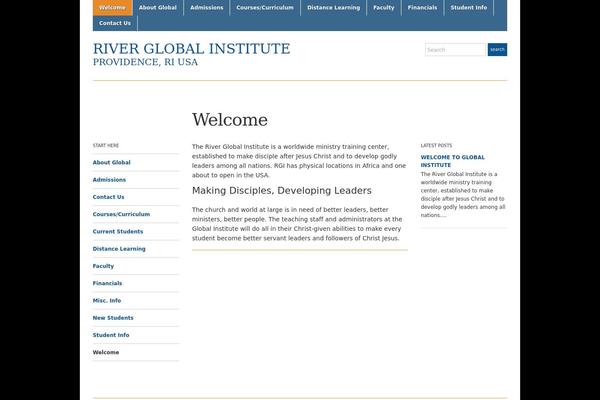Open Financials in the top navigation bar
The height and width of the screenshot is (400, 600).
(422, 8)
